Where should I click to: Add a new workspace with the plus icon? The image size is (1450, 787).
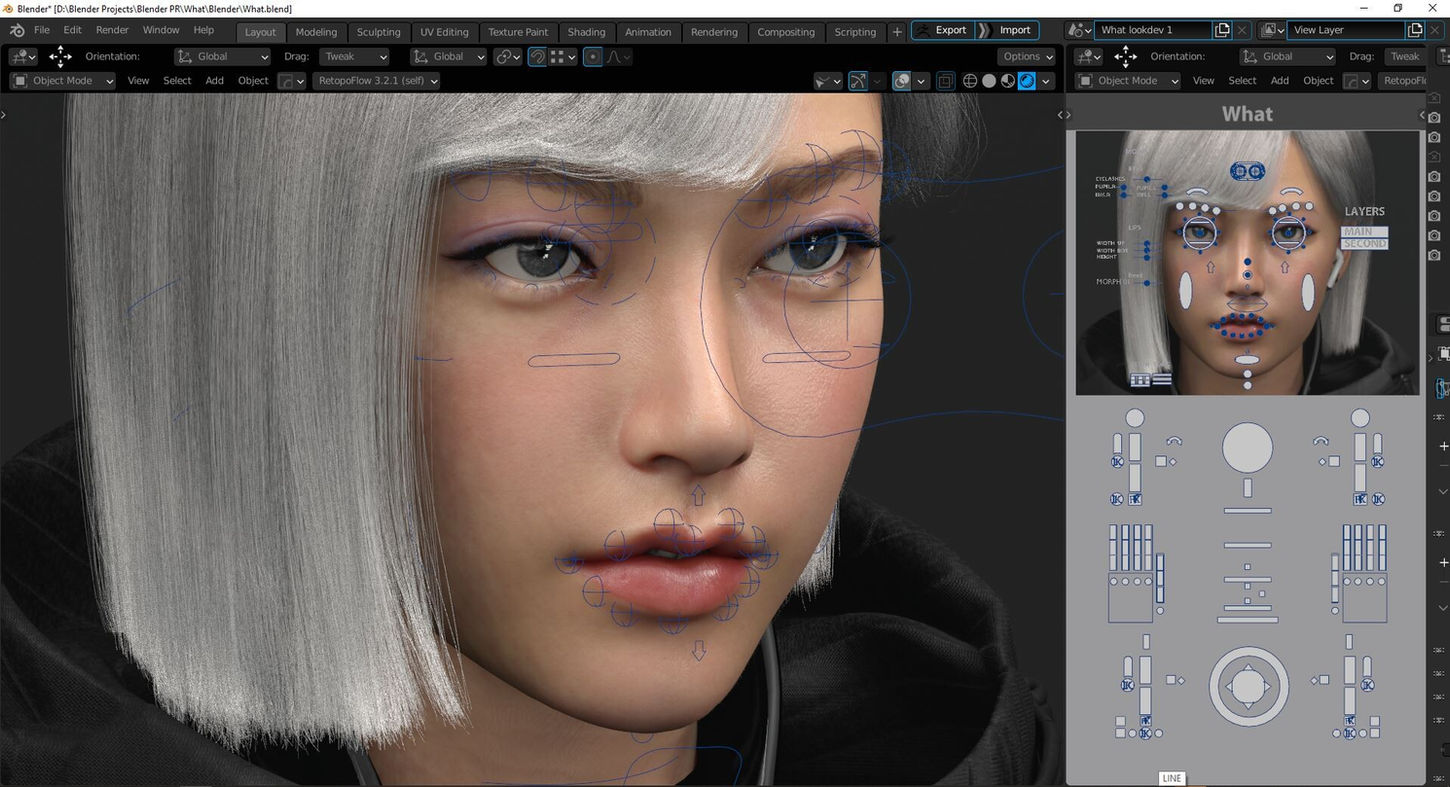point(897,31)
